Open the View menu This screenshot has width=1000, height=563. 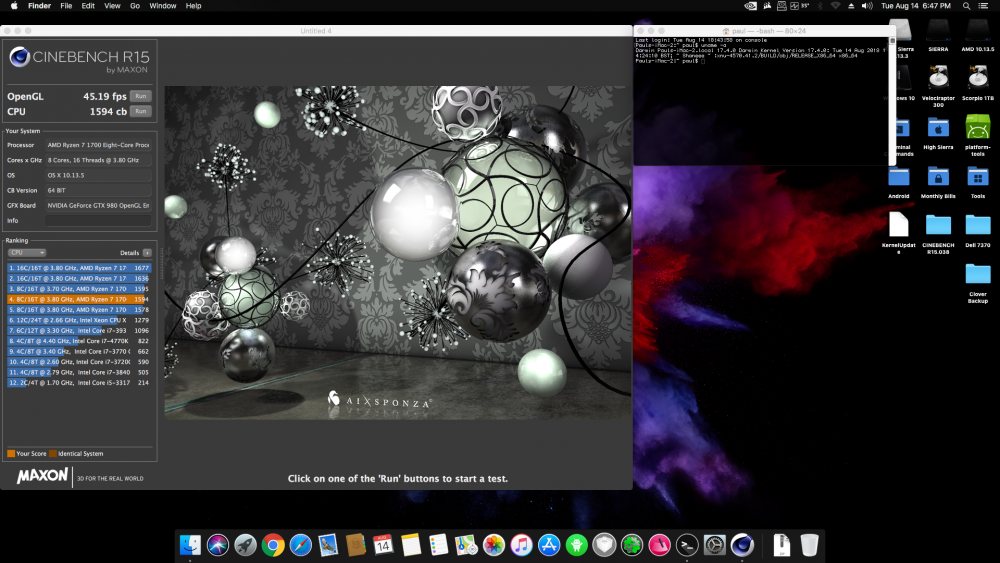[x=112, y=6]
